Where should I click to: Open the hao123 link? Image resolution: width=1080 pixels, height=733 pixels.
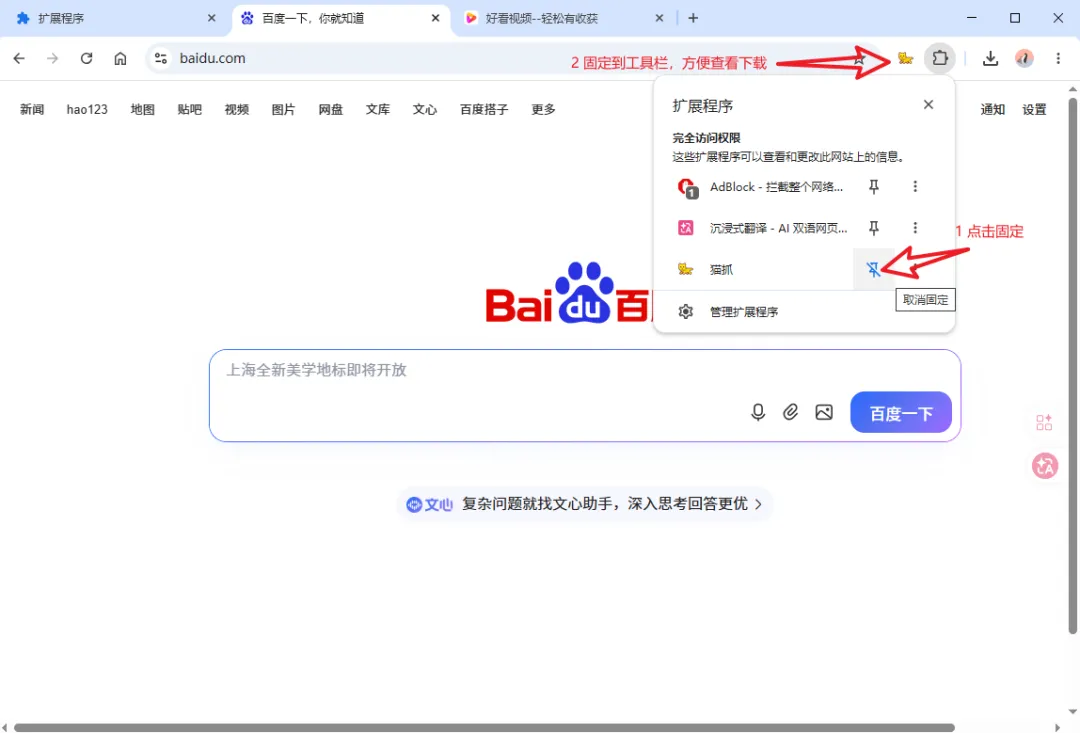[87, 110]
